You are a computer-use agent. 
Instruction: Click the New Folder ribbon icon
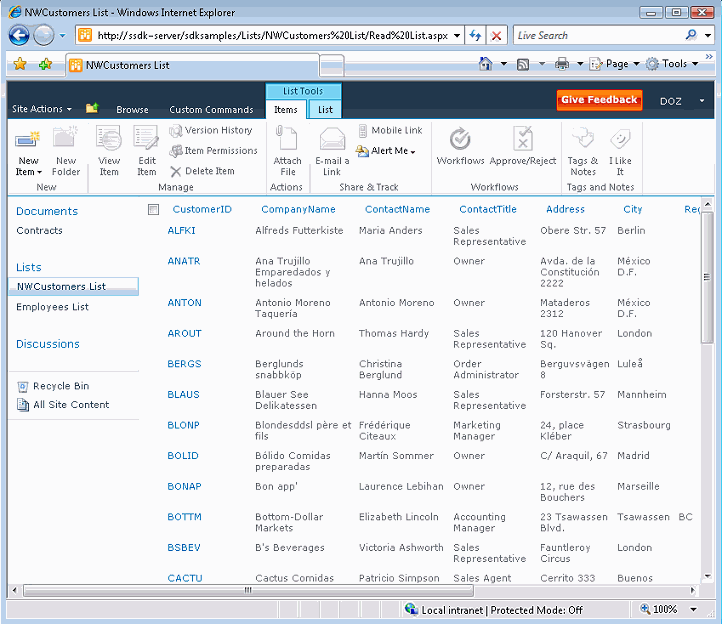pos(65,137)
